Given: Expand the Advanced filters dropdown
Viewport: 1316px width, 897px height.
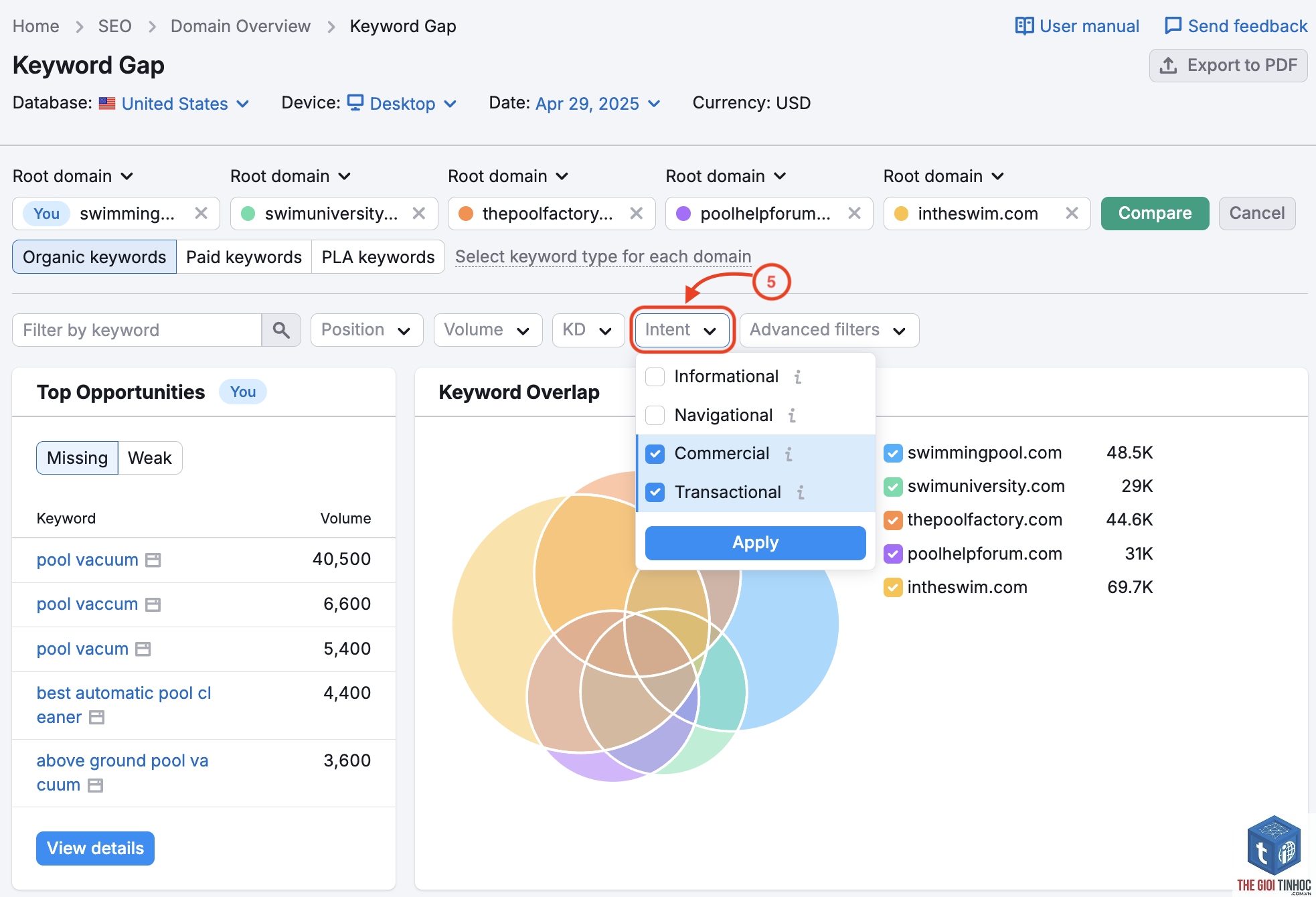Looking at the screenshot, I should click(829, 330).
